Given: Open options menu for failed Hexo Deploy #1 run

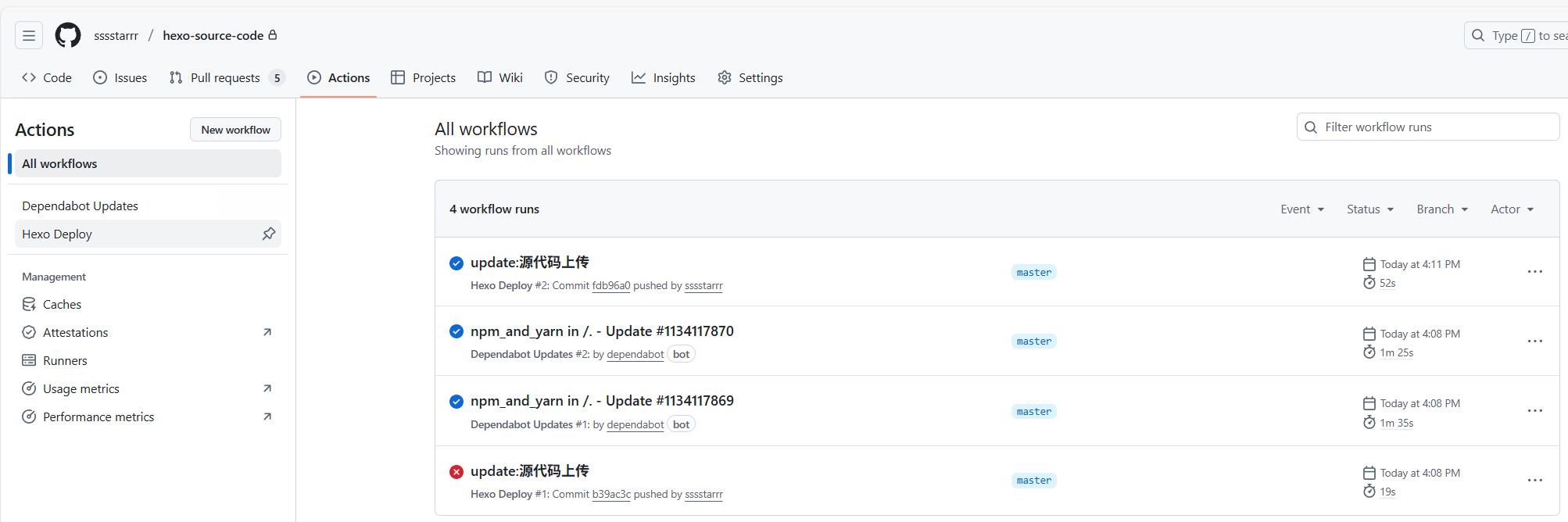Looking at the screenshot, I should click(x=1534, y=481).
